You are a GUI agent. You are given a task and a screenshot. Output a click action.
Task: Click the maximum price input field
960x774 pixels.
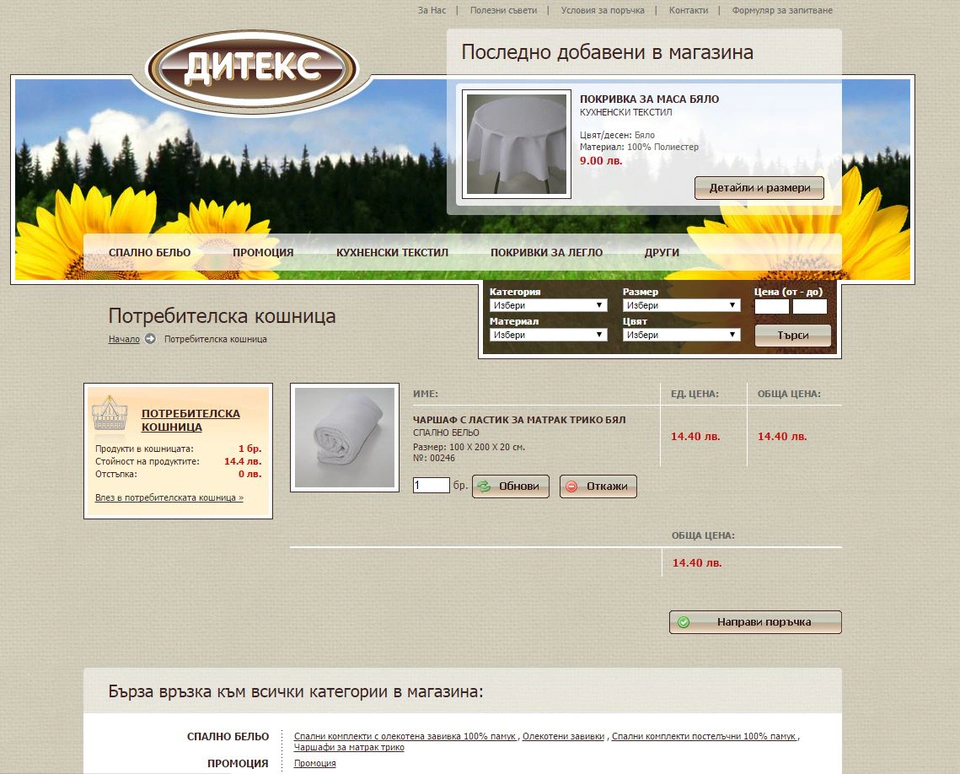(x=809, y=306)
